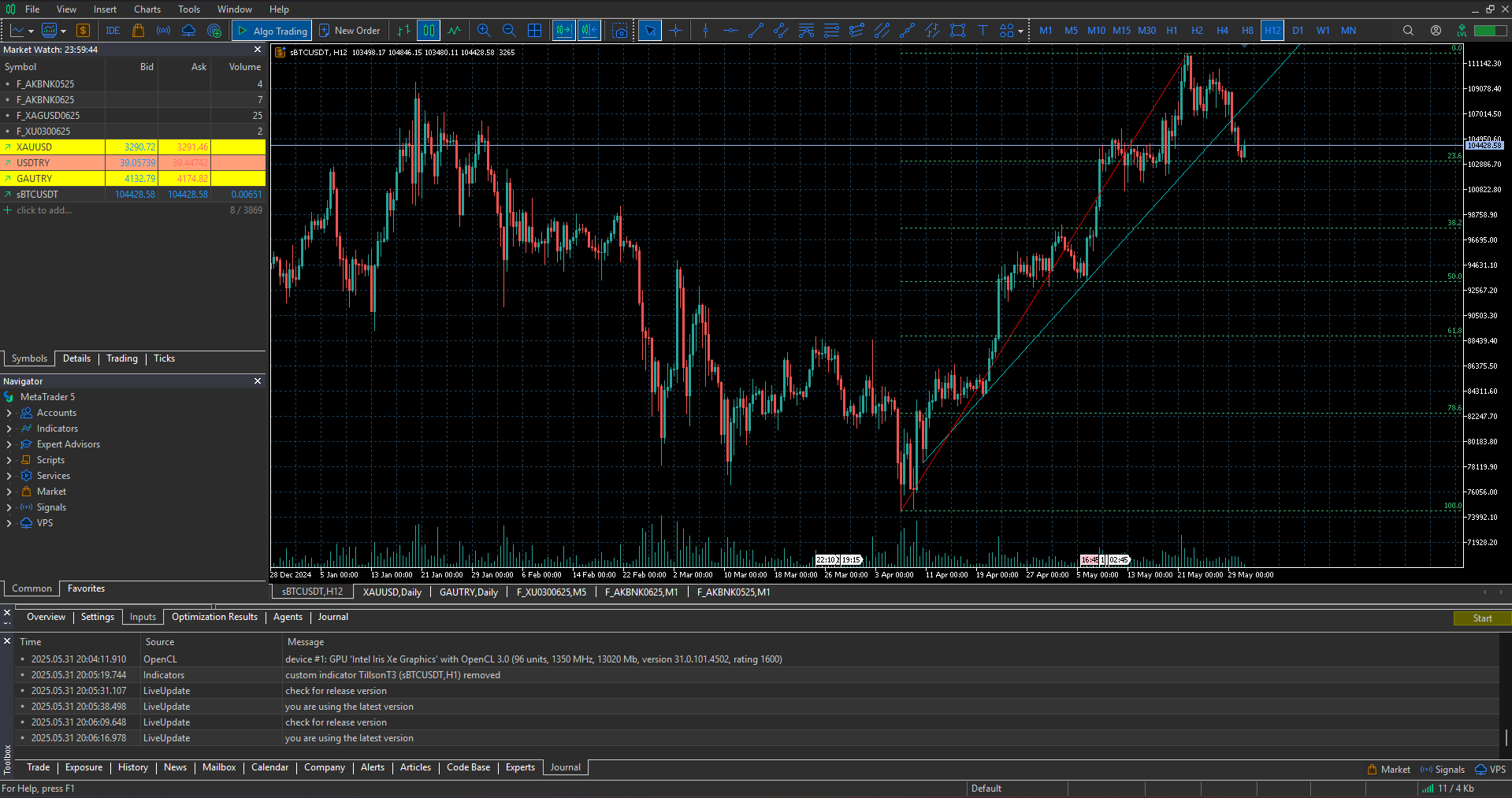Open the shapes objects dropdown arrow
This screenshot has height=798, width=1512.
(x=1020, y=32)
